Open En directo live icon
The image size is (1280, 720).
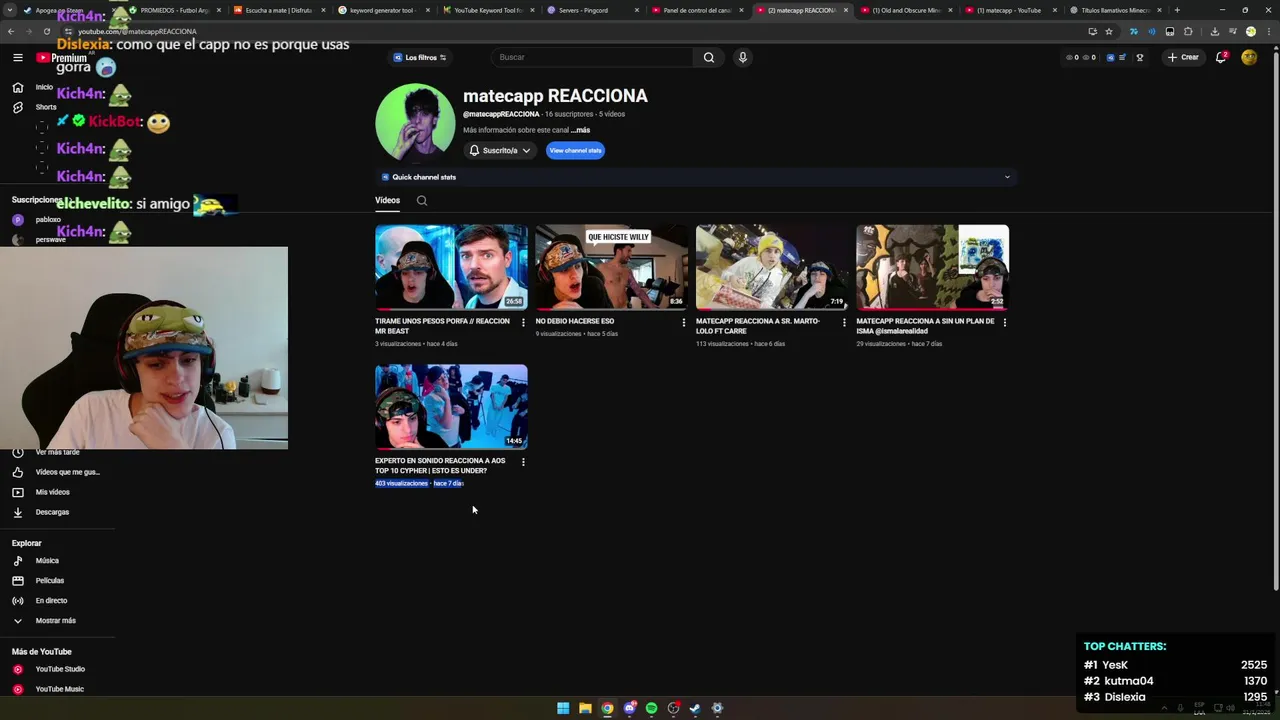click(18, 601)
